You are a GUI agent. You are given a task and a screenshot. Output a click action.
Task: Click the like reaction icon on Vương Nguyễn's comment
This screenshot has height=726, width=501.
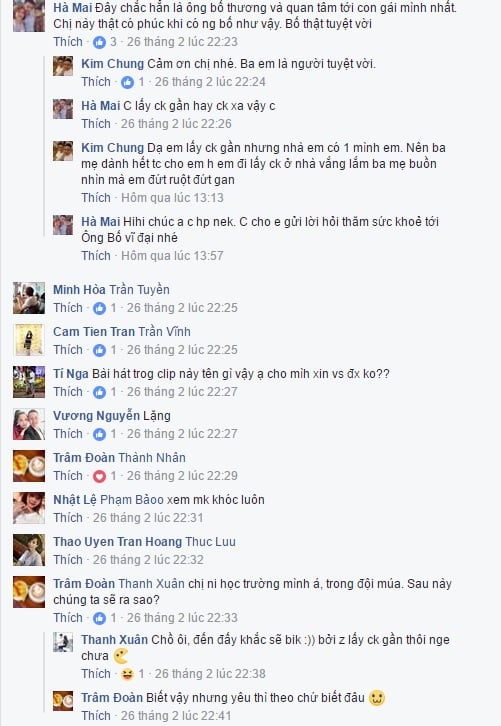point(99,434)
